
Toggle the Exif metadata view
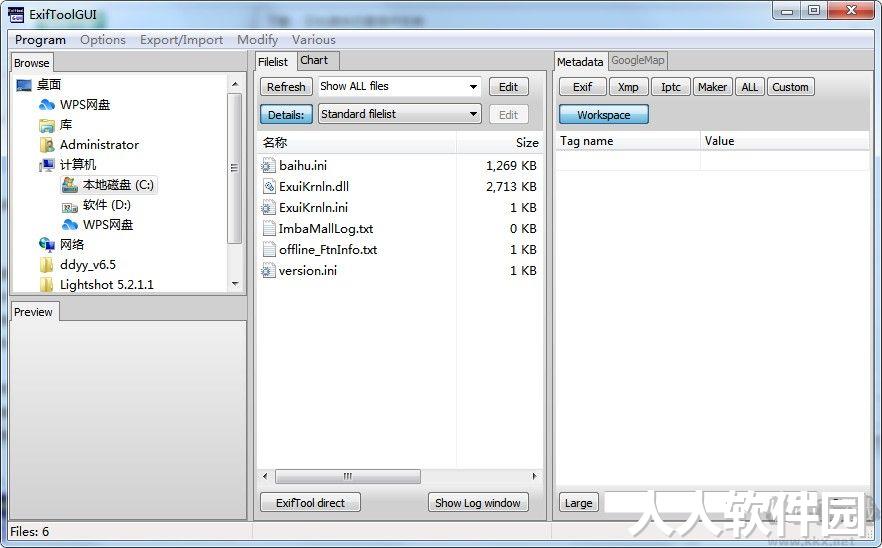click(583, 87)
